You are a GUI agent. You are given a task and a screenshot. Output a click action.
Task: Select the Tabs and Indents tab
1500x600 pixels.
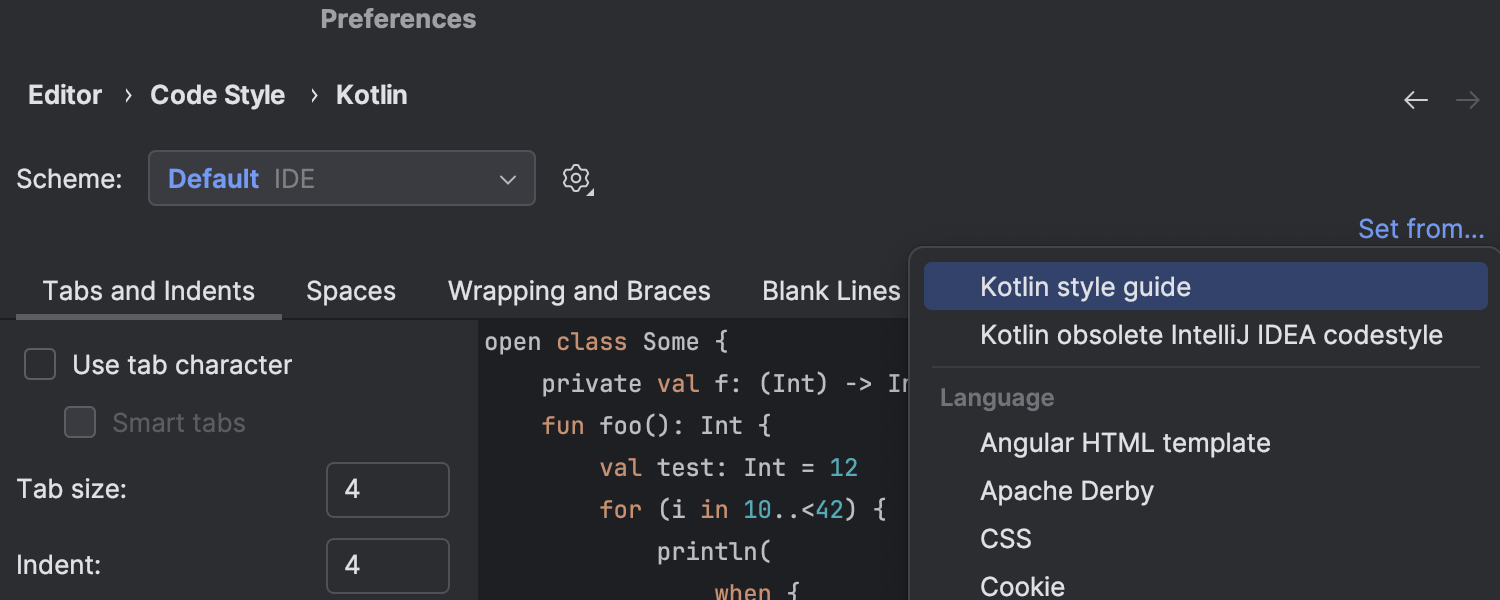(x=149, y=291)
